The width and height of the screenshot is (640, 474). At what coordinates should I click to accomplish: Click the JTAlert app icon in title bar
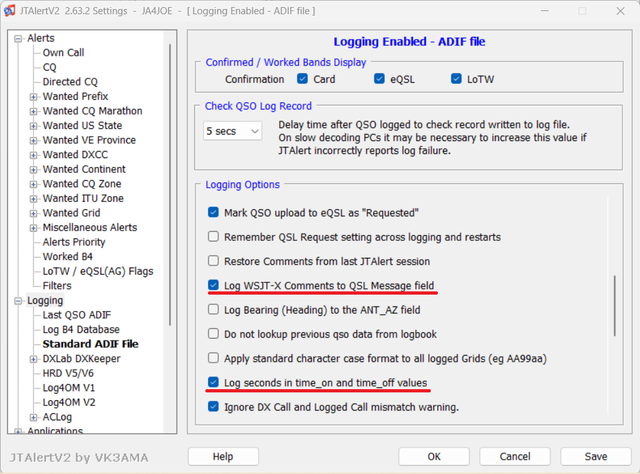(9, 11)
